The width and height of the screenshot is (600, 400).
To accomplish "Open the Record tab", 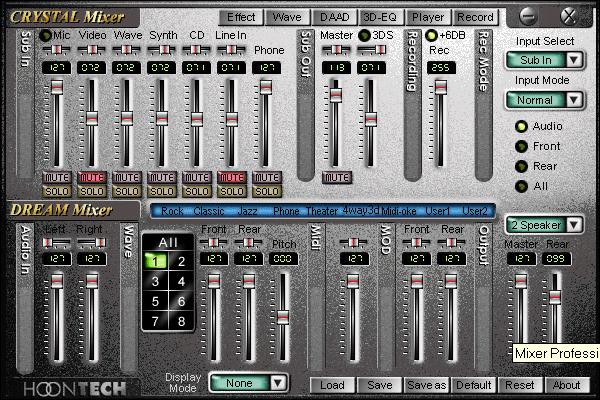I will tap(475, 17).
